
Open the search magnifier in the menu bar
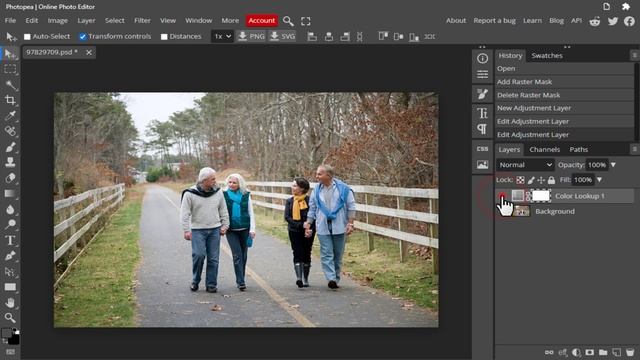[x=288, y=21]
